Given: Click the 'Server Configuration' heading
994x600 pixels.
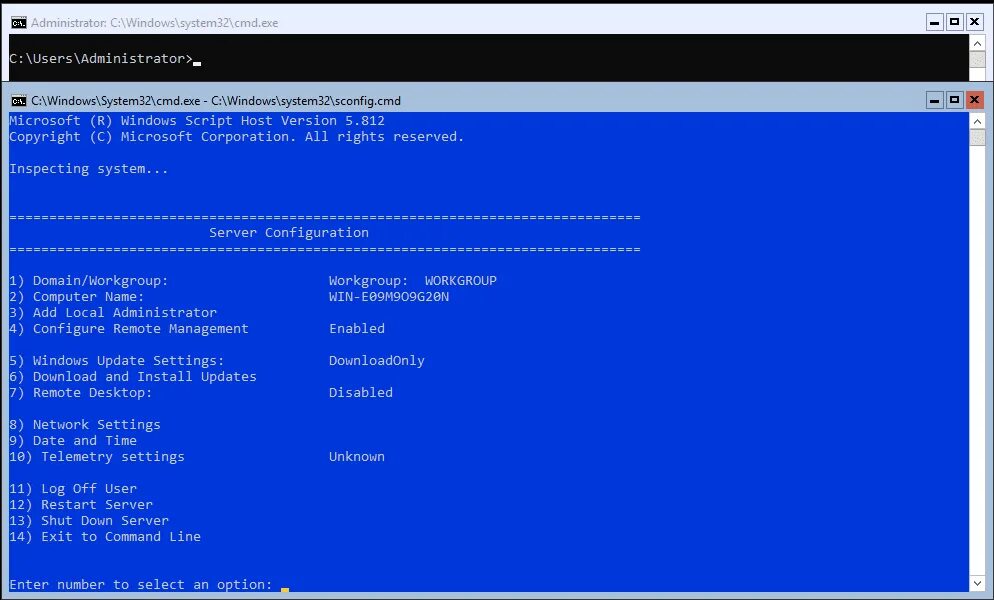Looking at the screenshot, I should (x=289, y=233).
